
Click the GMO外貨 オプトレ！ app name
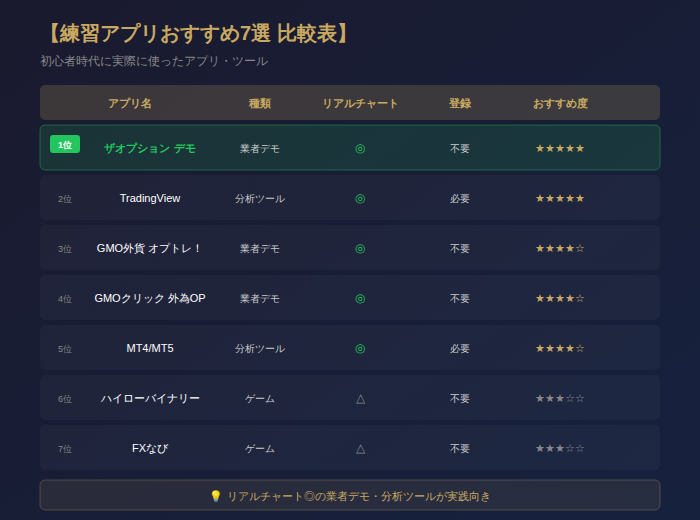(150, 248)
